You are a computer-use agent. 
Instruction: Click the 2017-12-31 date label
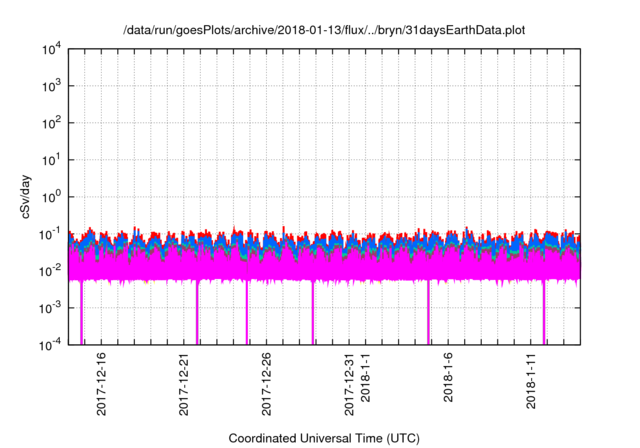[x=349, y=384]
